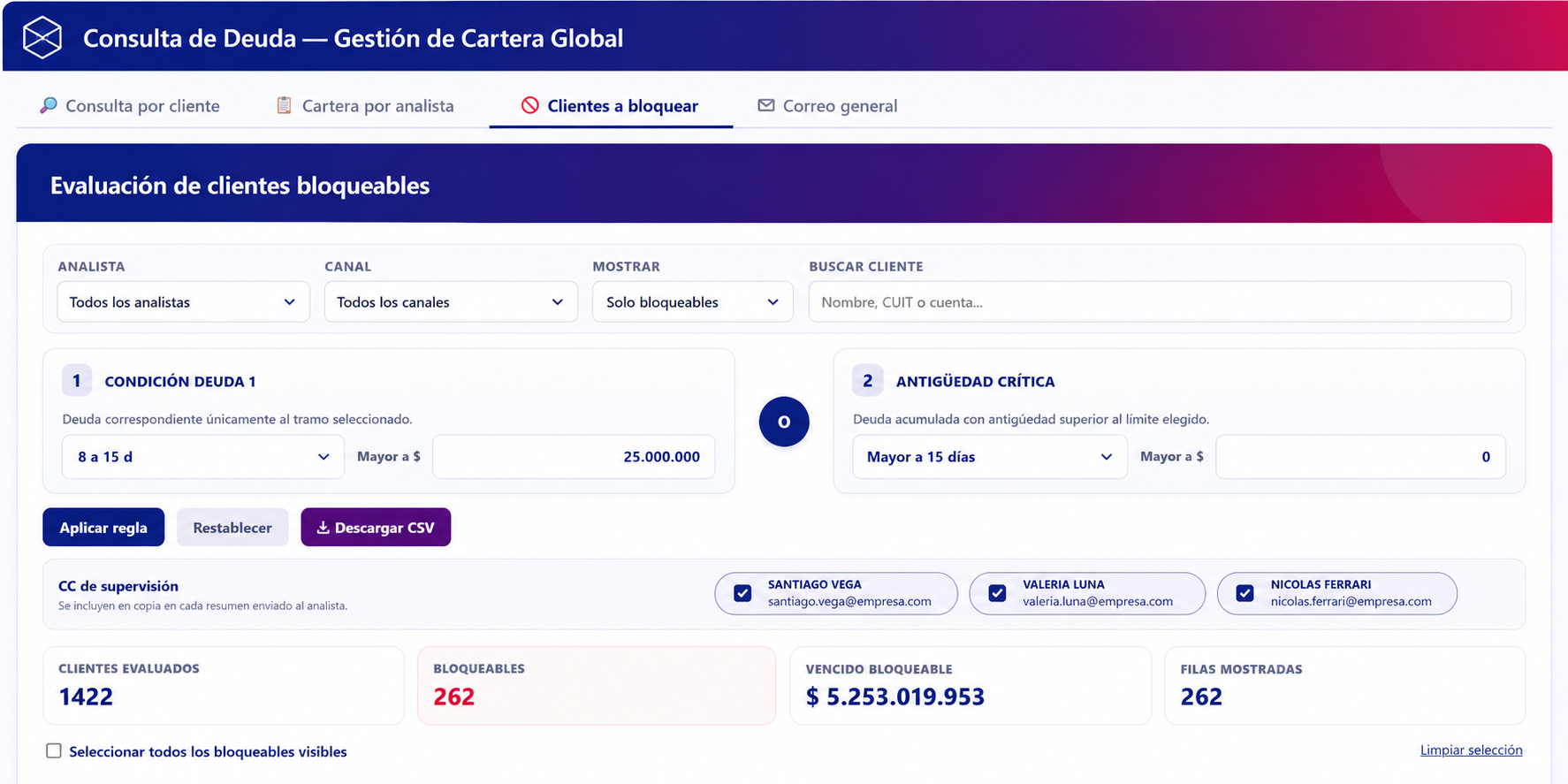The image size is (1568, 784).
Task: Open the Analista dropdown showing Todos los analistas
Action: [184, 302]
